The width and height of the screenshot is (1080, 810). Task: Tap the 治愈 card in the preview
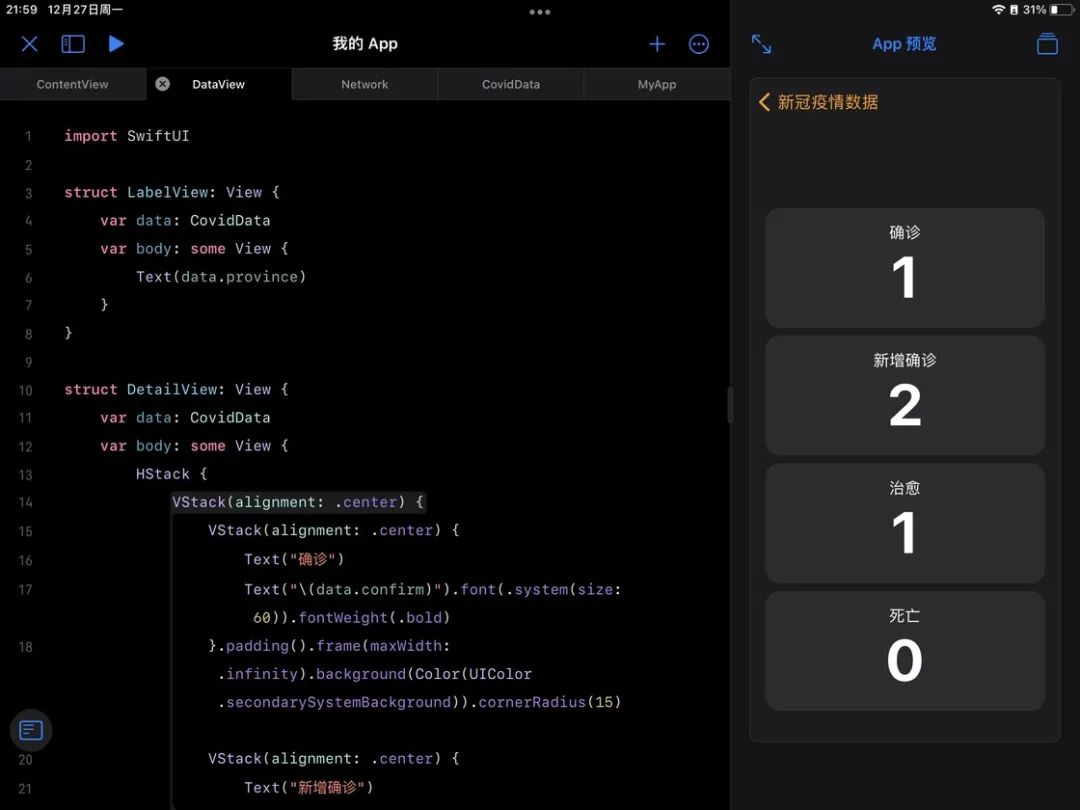[904, 523]
